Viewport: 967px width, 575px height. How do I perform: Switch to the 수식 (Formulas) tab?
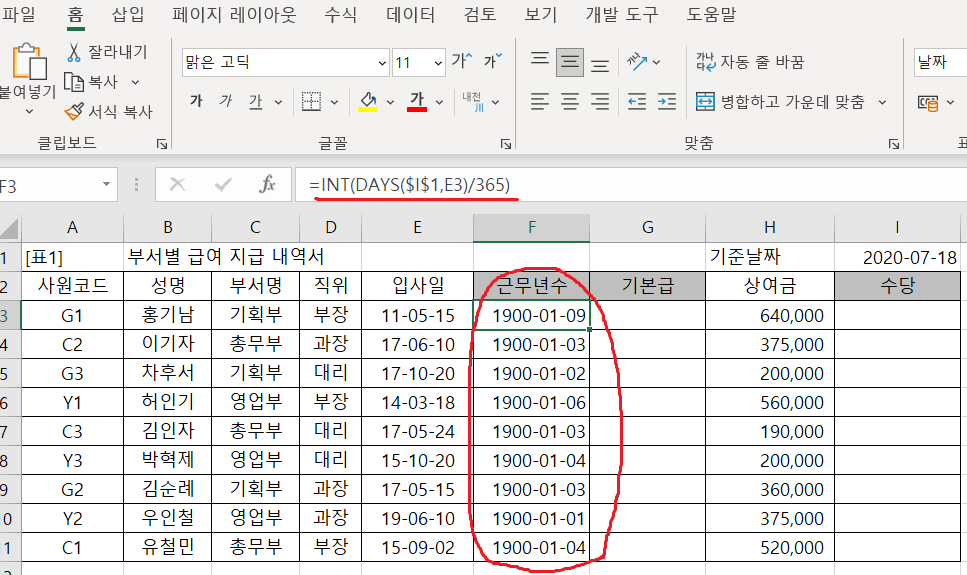click(x=340, y=15)
